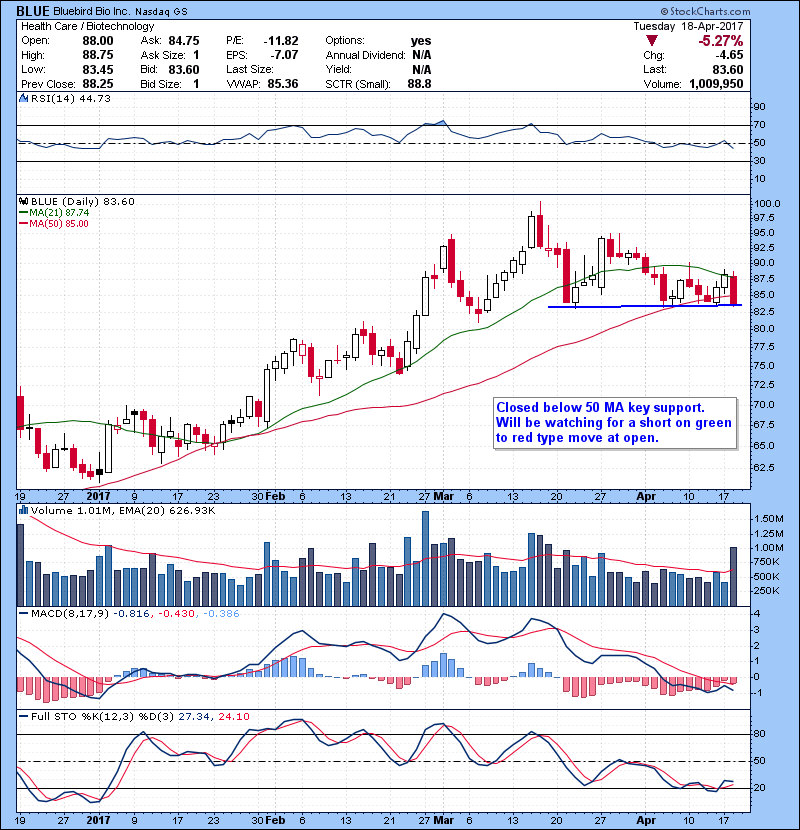
Task: Click the P/E value -11.82
Action: 281,41
